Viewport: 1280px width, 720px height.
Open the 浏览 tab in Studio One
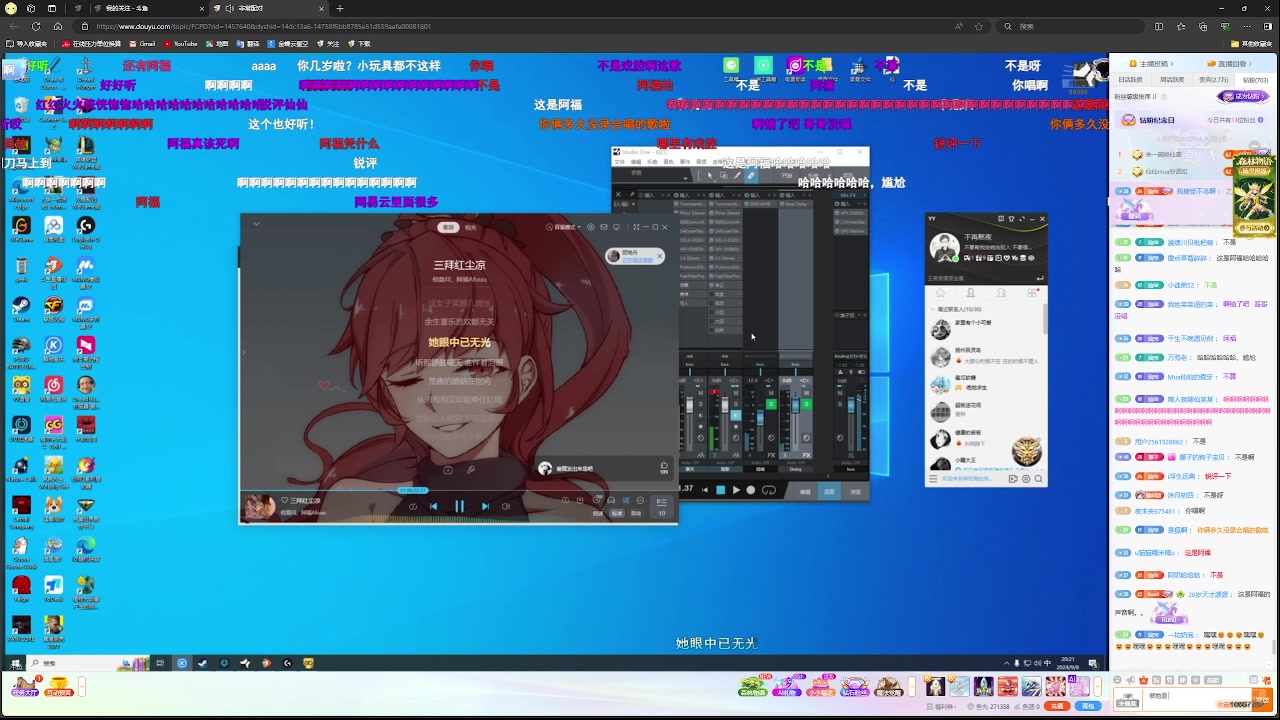855,492
